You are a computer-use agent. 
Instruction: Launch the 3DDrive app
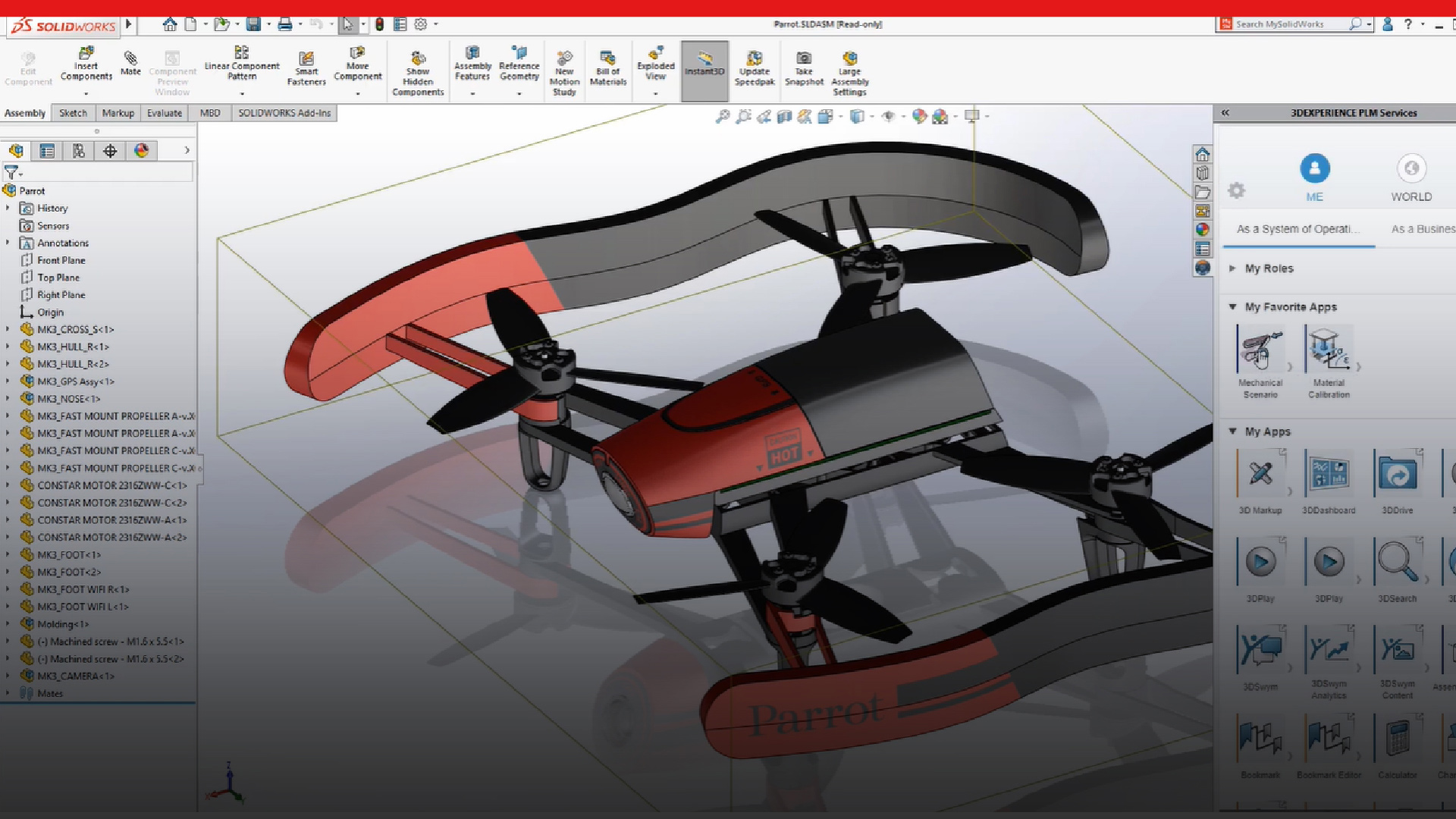(1398, 482)
